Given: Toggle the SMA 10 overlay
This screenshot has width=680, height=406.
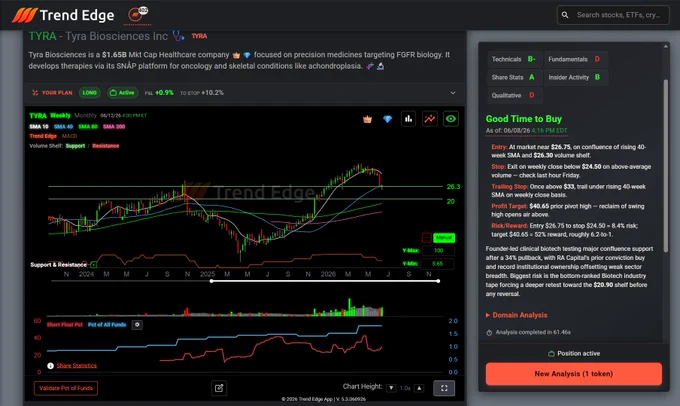Looking at the screenshot, I should [x=39, y=127].
